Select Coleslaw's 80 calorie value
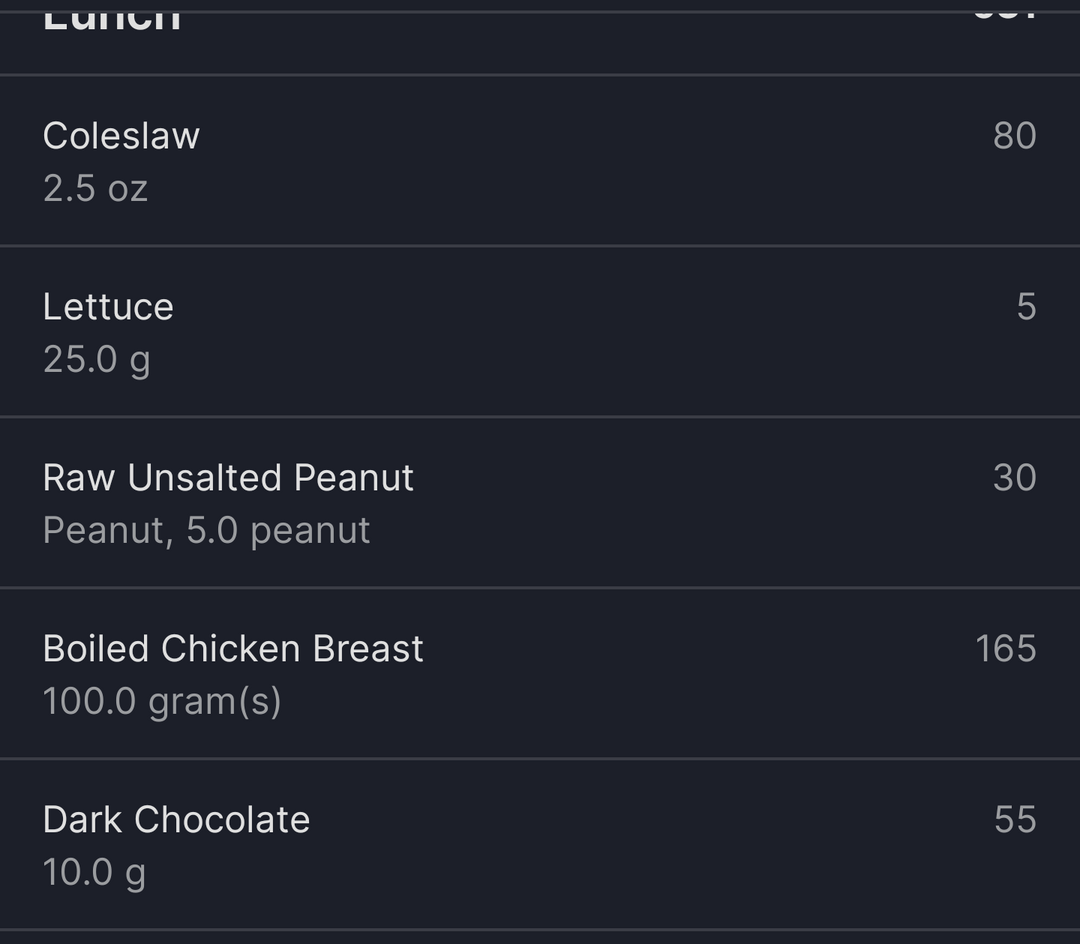1080x944 pixels. click(1015, 136)
